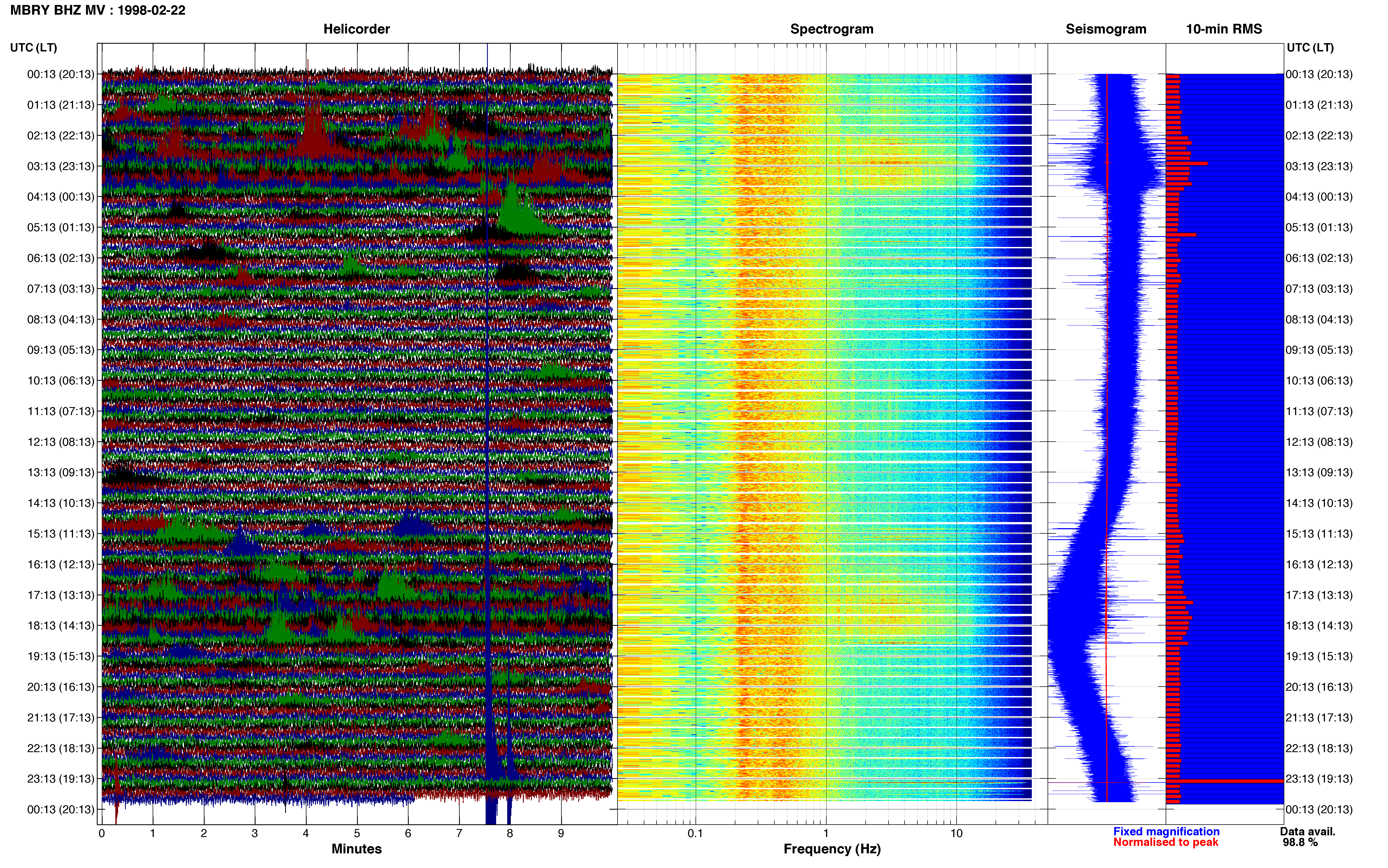Click left-axis time label "01:13 (21:13)"
The height and width of the screenshot is (868, 1388).
(60, 105)
